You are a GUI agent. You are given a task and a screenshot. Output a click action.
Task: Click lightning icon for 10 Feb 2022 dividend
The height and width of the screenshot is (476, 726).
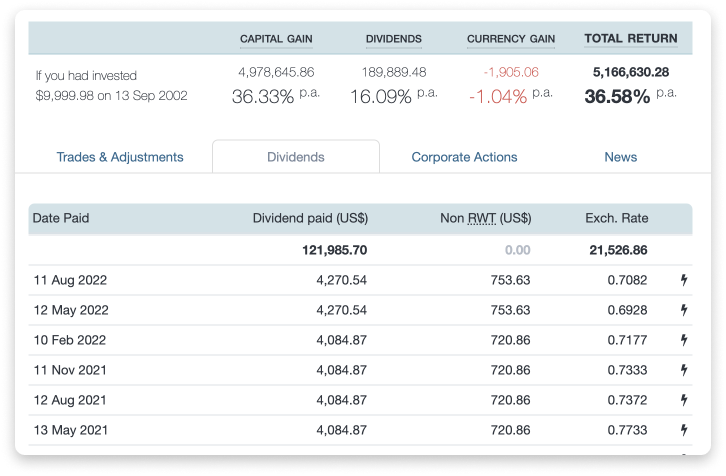(x=684, y=340)
